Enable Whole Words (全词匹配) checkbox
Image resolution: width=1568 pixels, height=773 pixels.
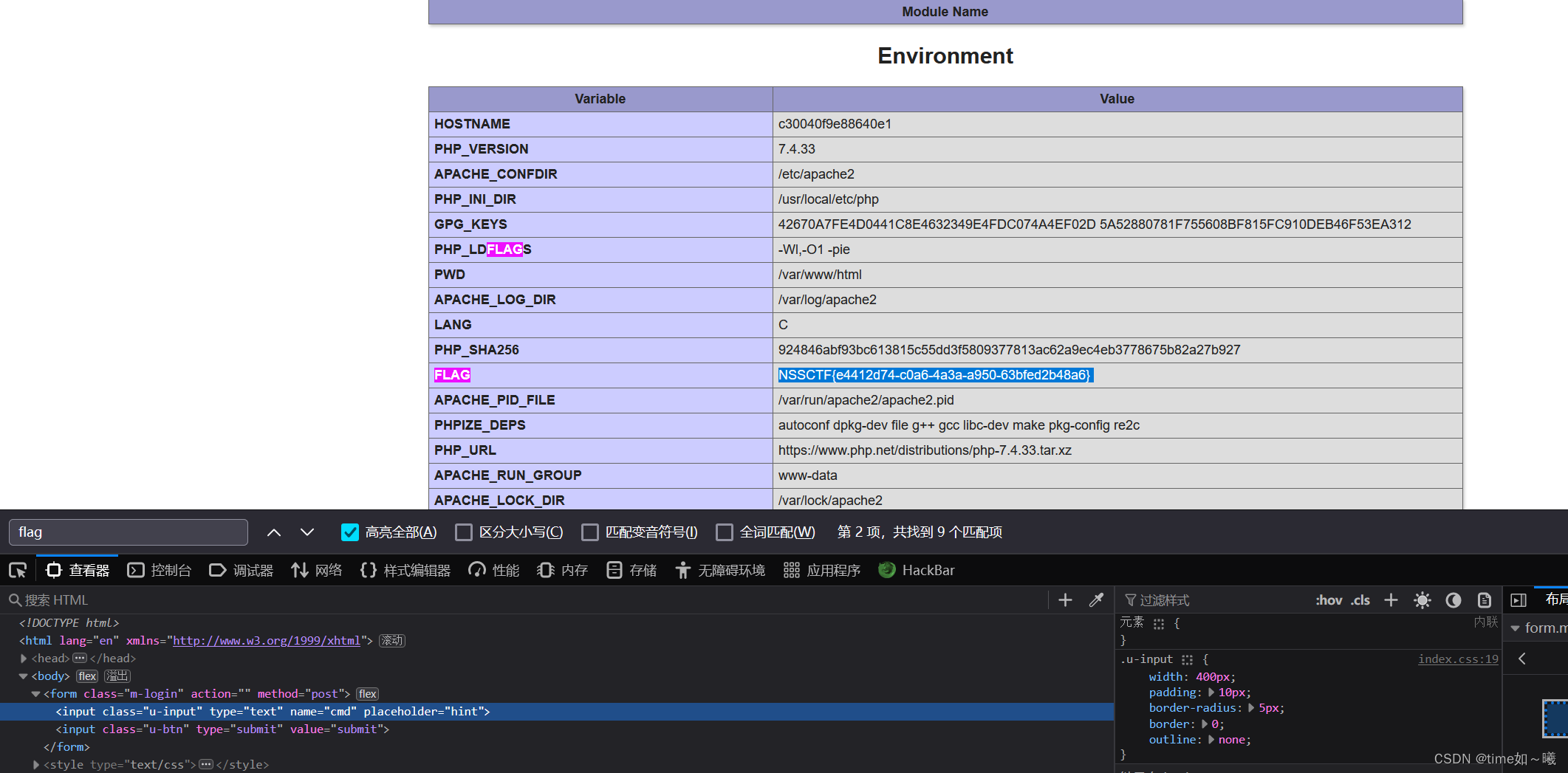[x=725, y=532]
